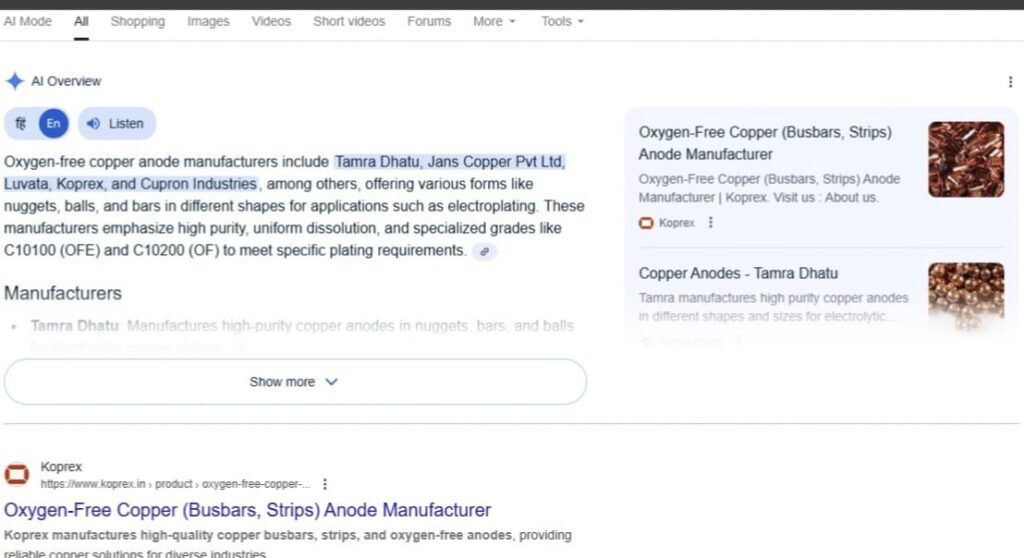Open the Tools dropdown

[x=562, y=21]
